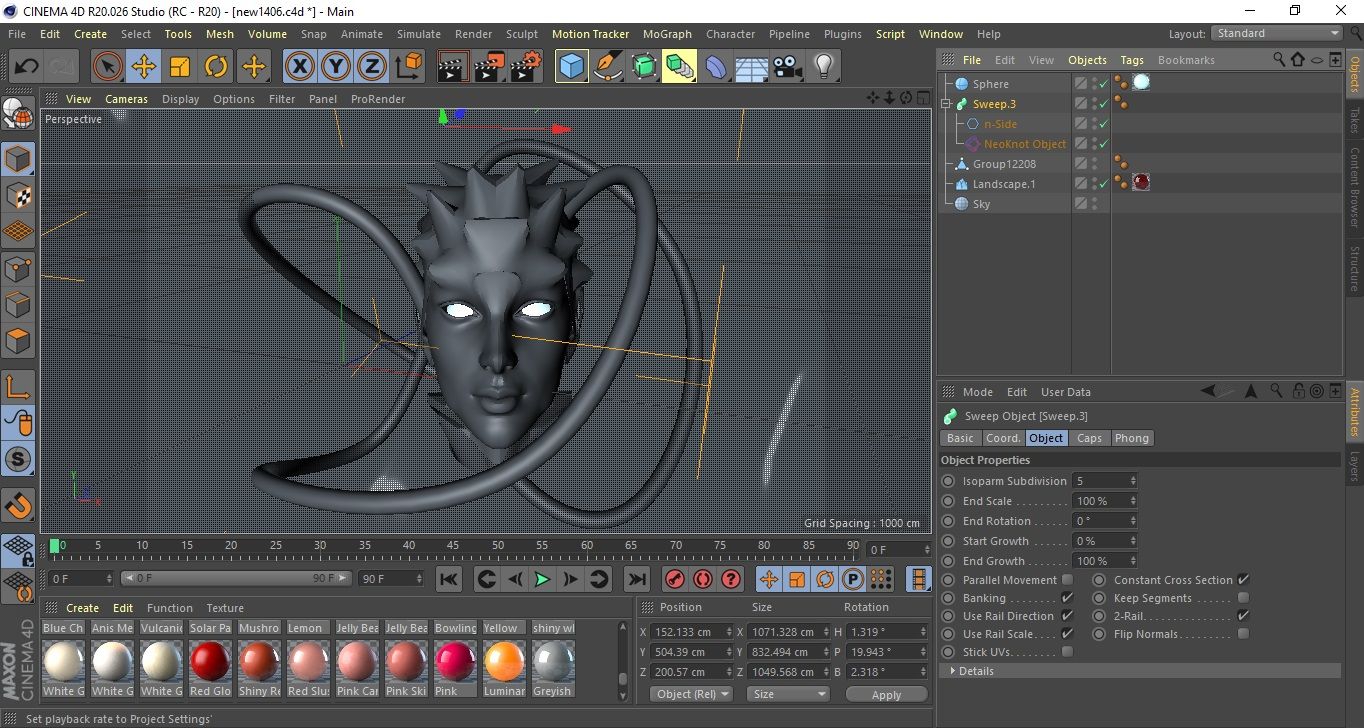The width and height of the screenshot is (1364, 728).
Task: Click Render to Picture Viewer icon
Action: coord(488,67)
